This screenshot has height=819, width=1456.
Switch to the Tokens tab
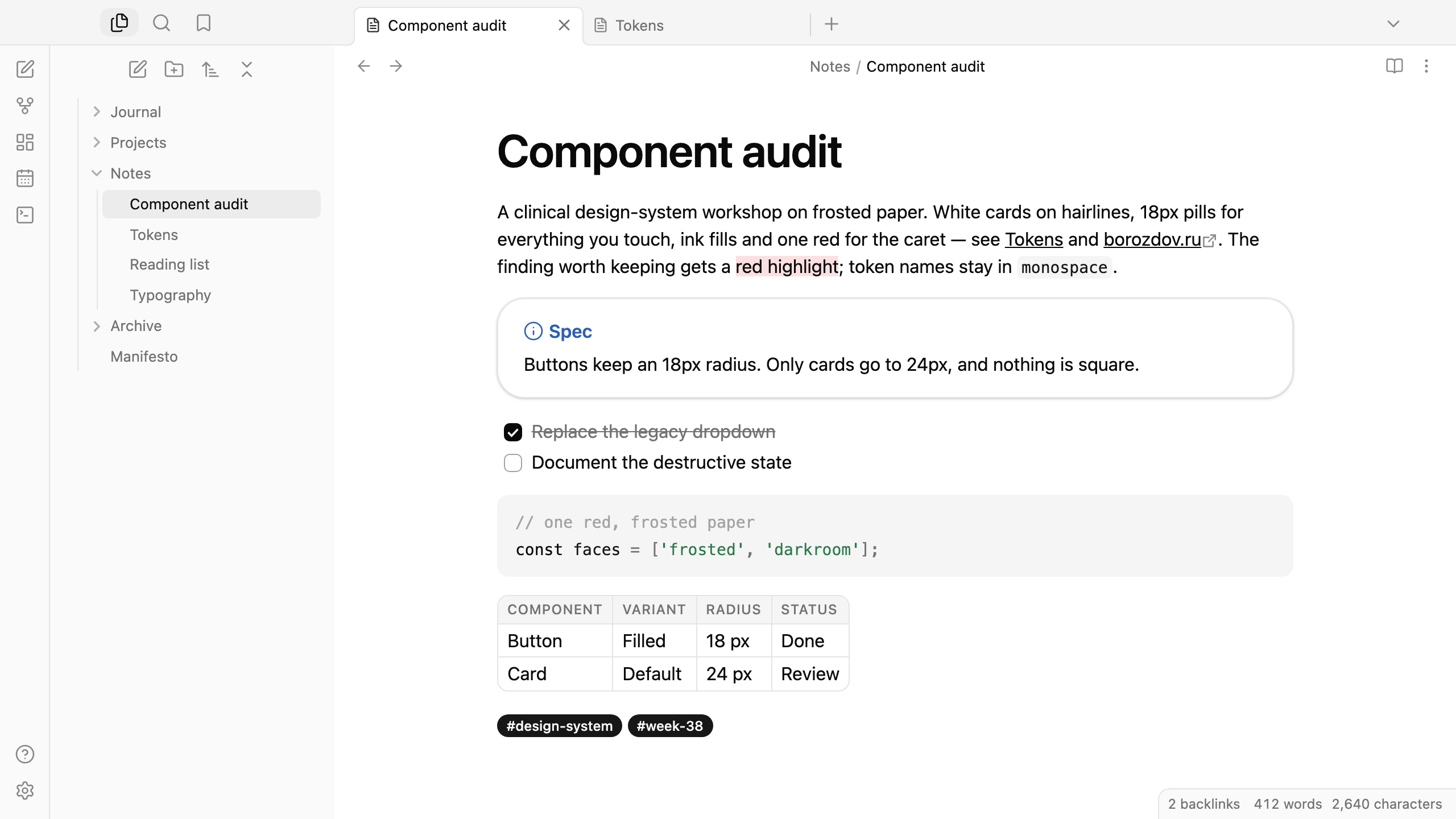click(696, 26)
